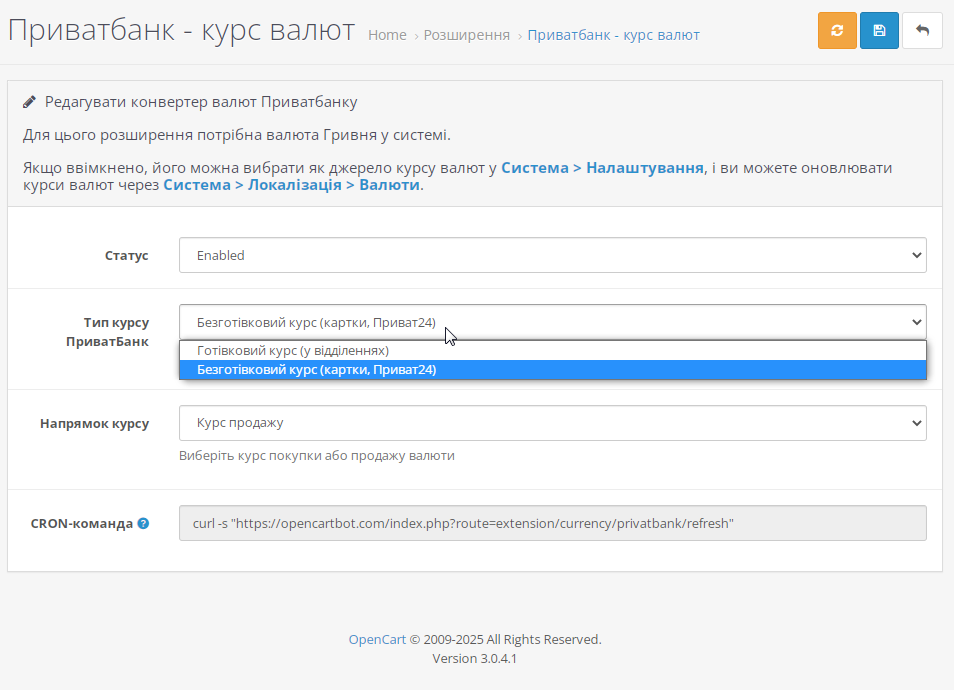Collapse the Тип курсу ПриватБанк dropdown
The height and width of the screenshot is (690, 954).
[552, 322]
